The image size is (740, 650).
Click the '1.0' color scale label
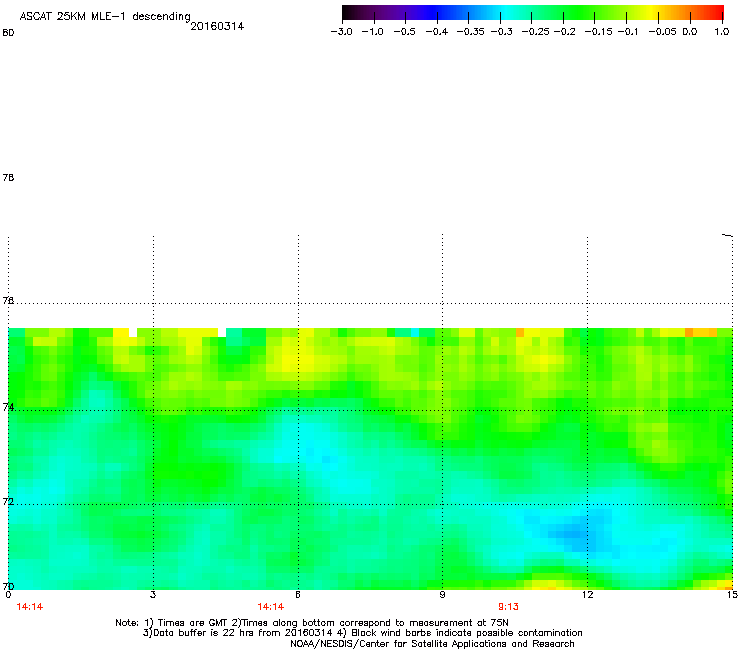click(722, 32)
